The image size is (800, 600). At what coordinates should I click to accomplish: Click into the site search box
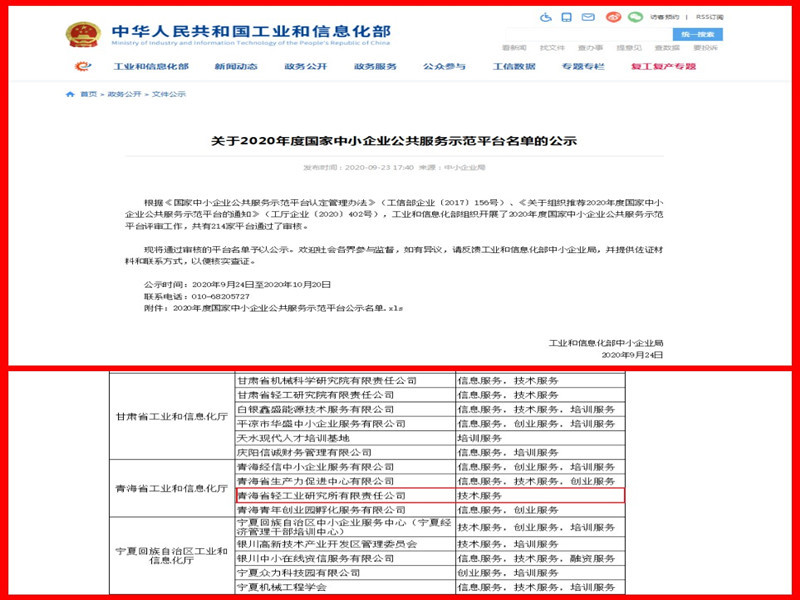[589, 35]
